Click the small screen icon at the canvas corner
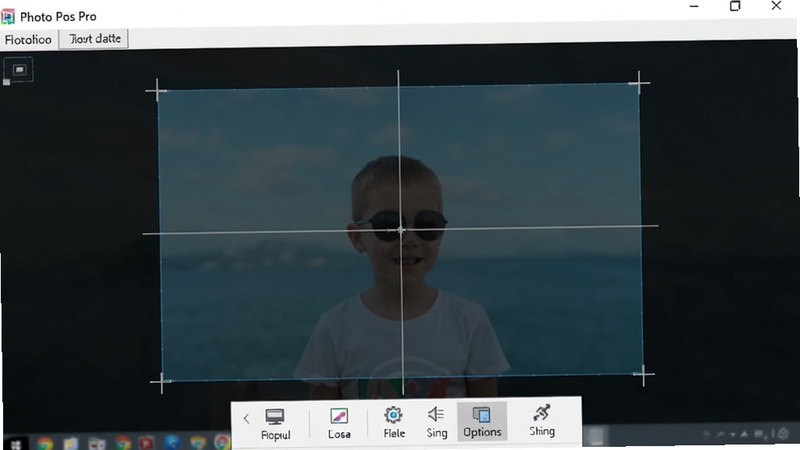 click(19, 70)
